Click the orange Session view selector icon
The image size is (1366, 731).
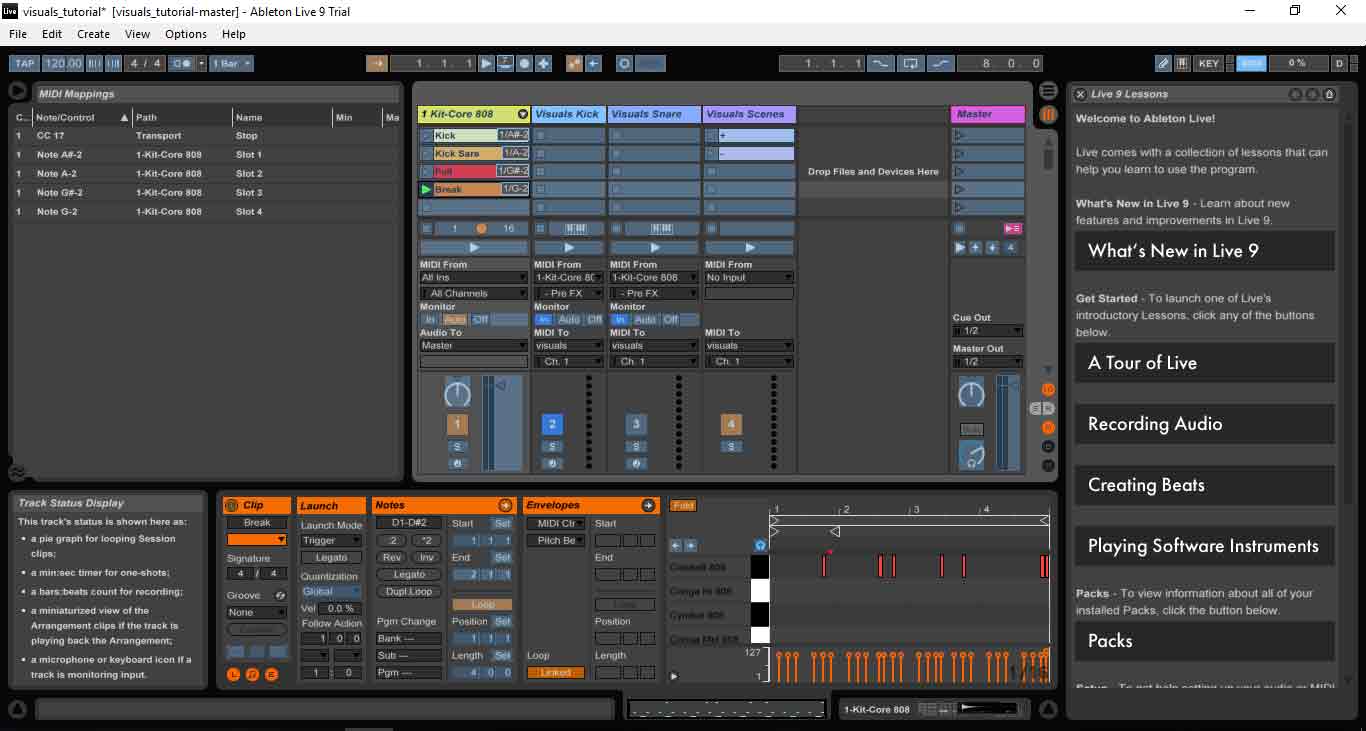point(1048,115)
